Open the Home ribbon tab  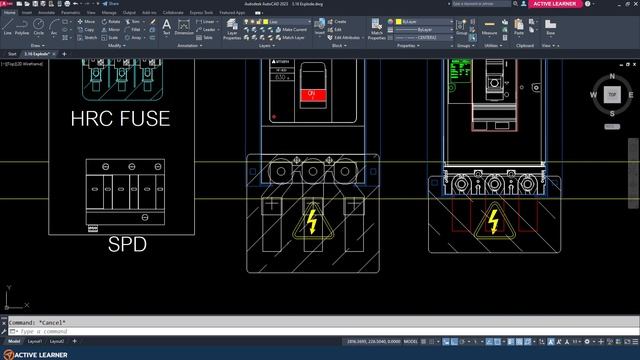click(9, 13)
